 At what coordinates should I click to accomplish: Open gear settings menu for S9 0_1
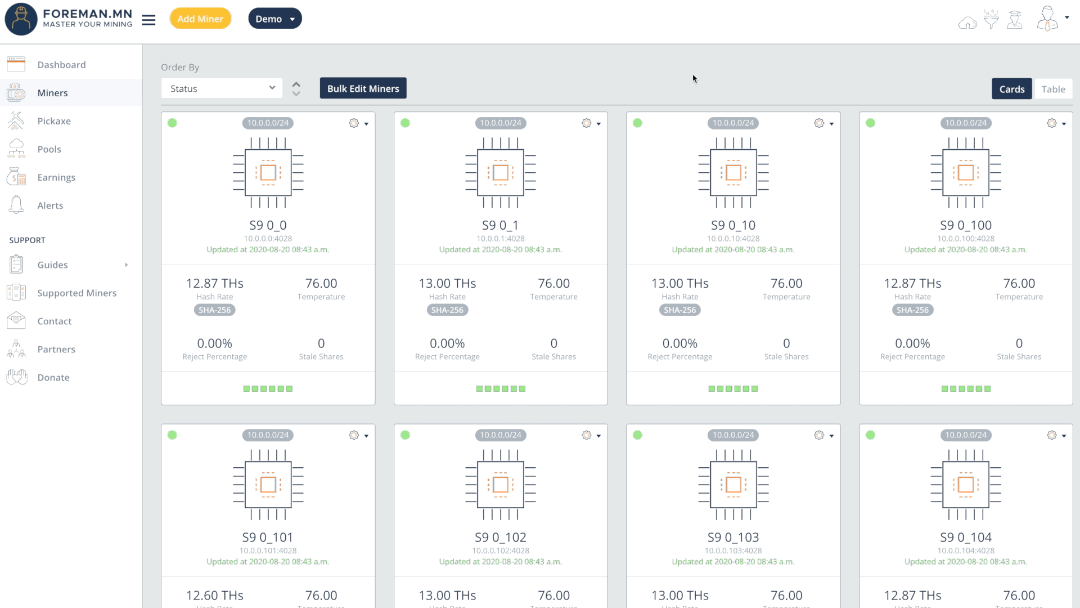pyautogui.click(x=591, y=123)
